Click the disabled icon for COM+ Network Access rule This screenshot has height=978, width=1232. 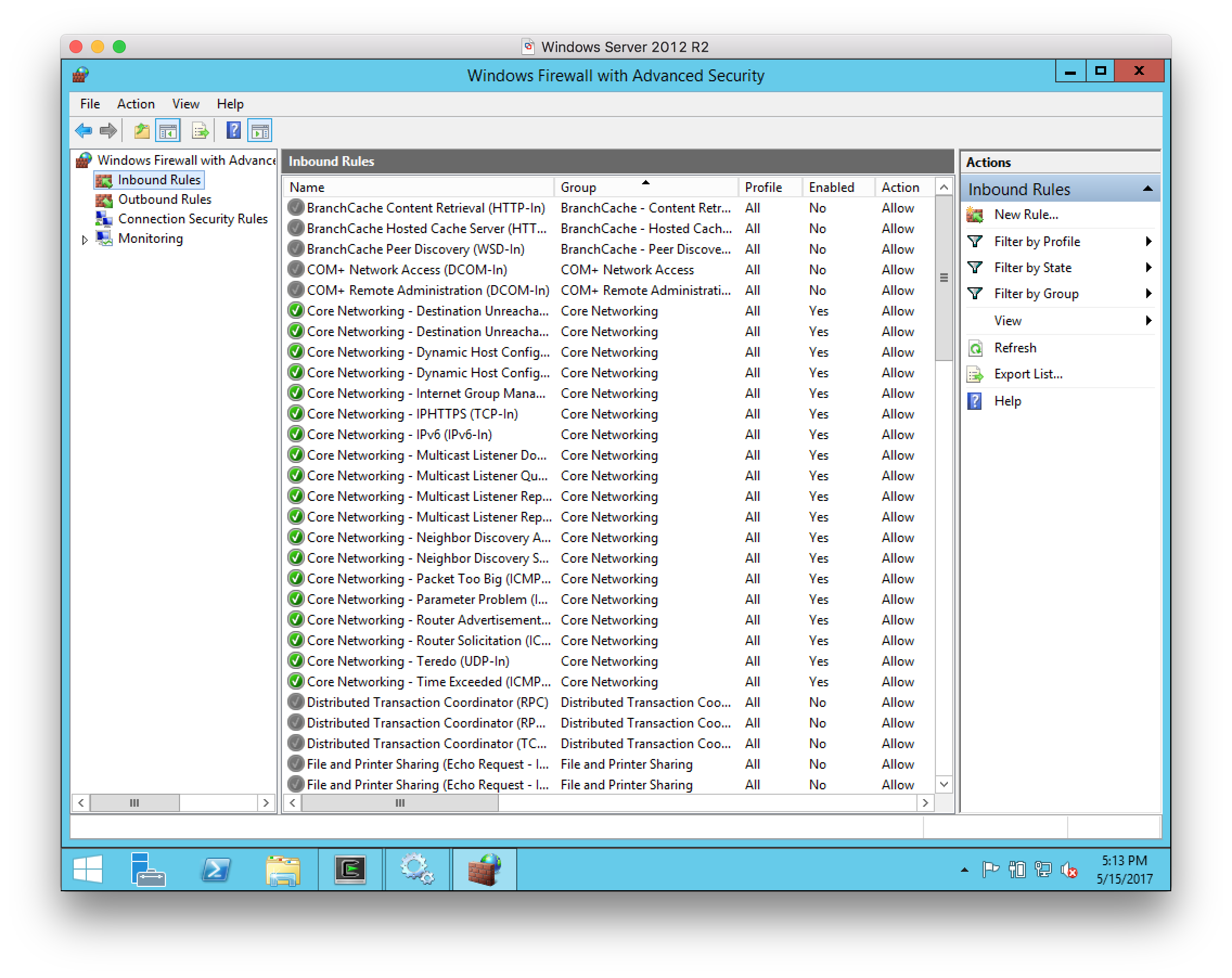coord(296,269)
